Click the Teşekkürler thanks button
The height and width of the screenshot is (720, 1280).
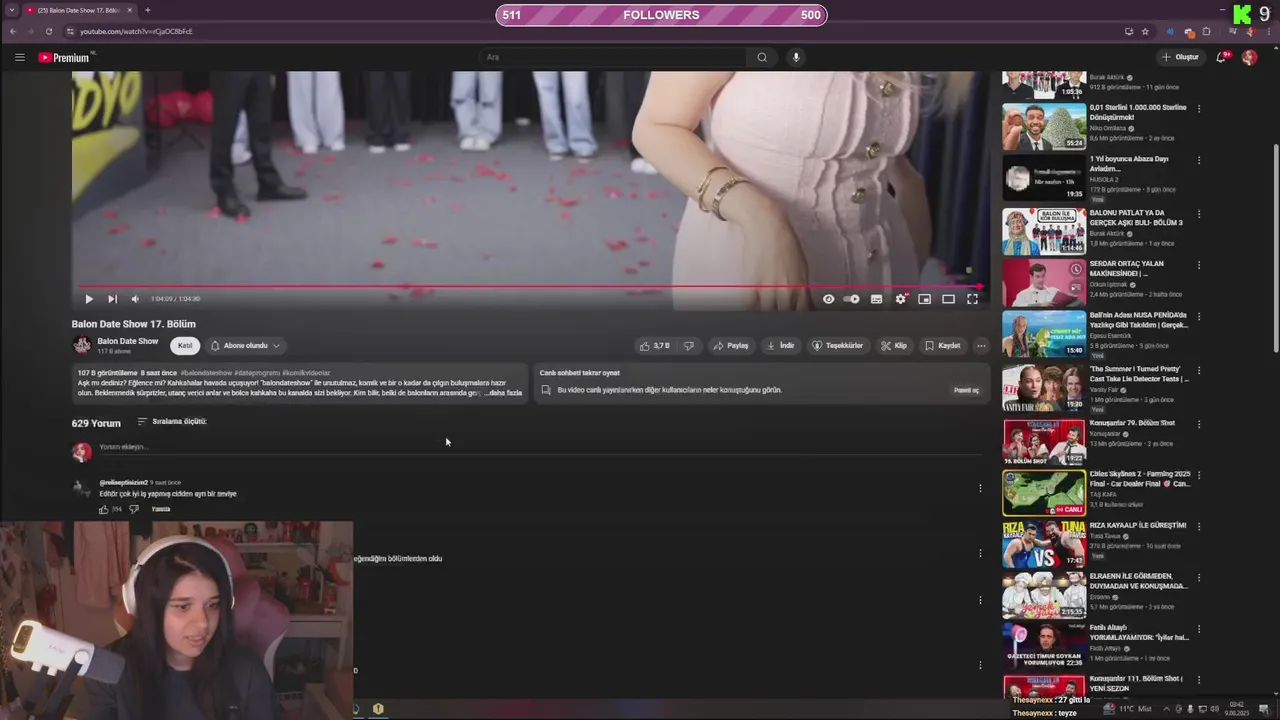(x=837, y=345)
